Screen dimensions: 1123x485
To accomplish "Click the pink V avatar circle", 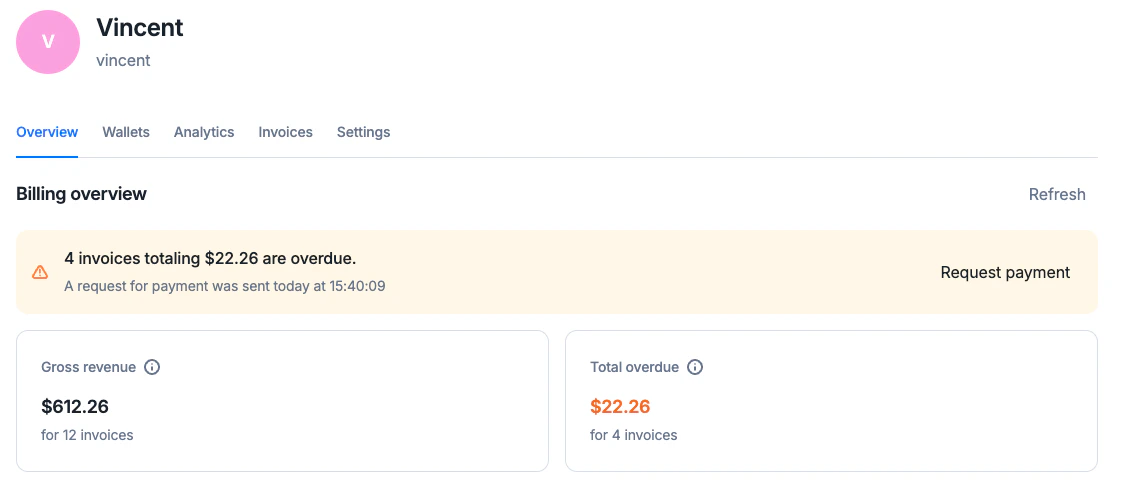I will [48, 42].
